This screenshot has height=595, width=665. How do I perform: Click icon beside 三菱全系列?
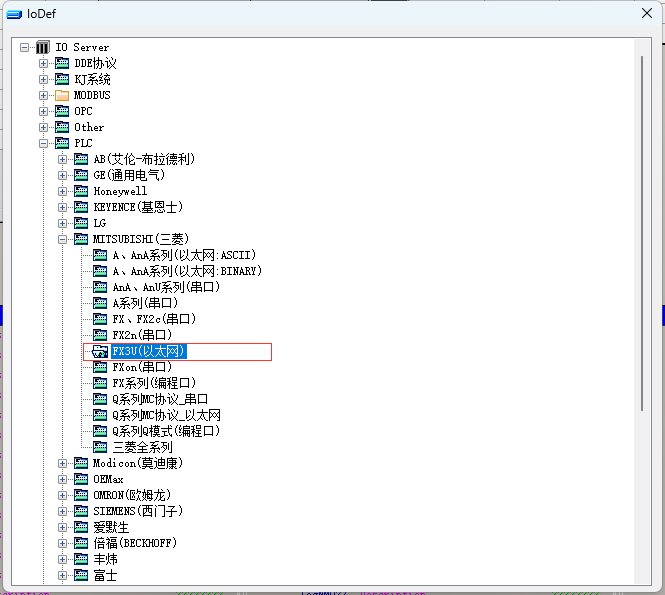pyautogui.click(x=100, y=447)
